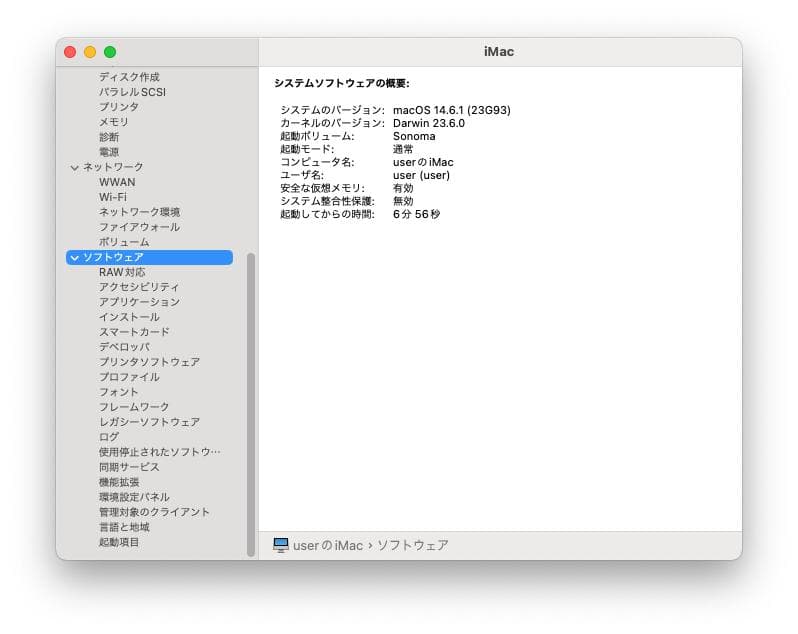Select the highlighted ソフトウェア row
This screenshot has height=634, width=798.
coord(149,257)
